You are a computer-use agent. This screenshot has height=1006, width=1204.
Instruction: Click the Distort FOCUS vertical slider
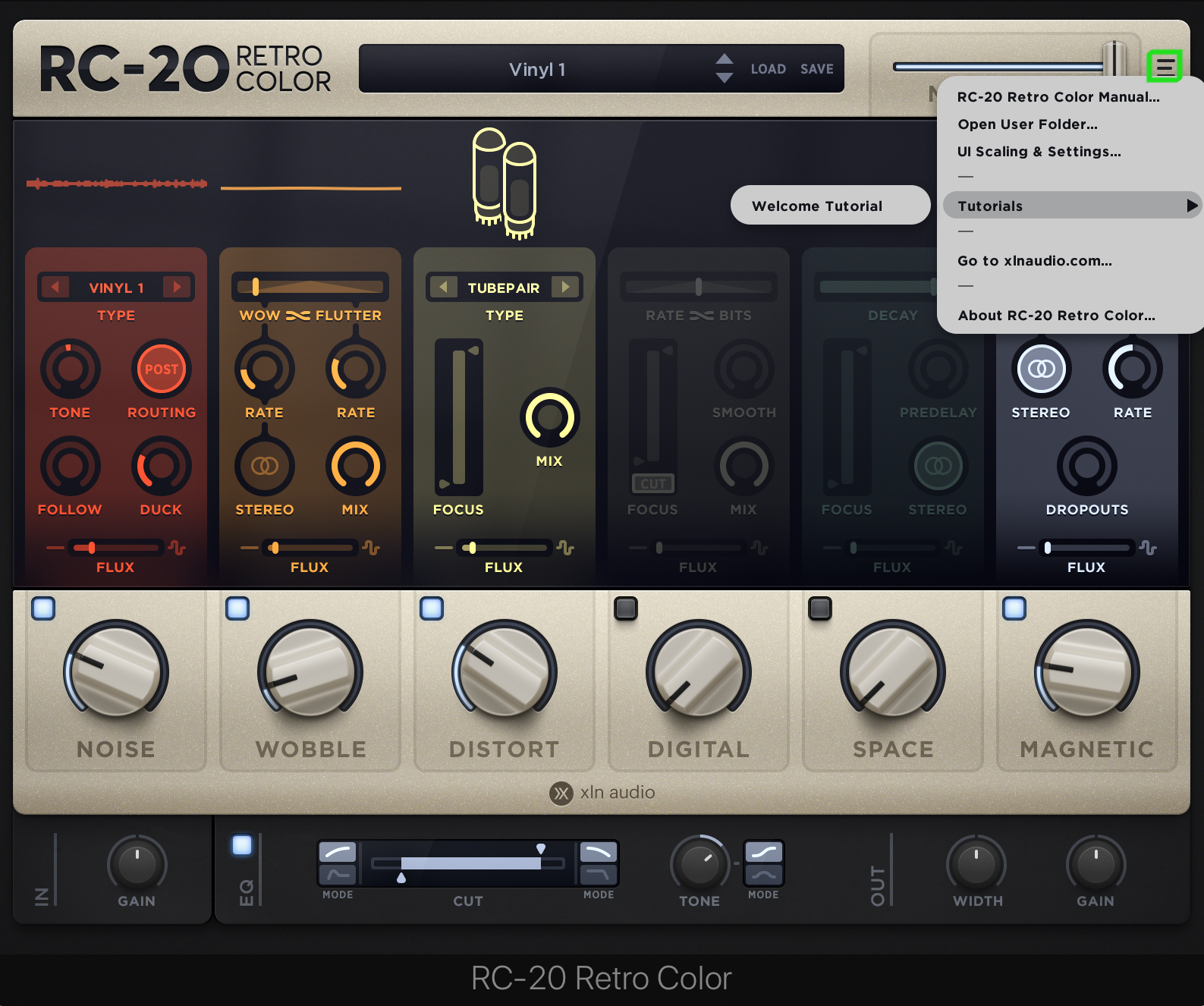pos(458,417)
